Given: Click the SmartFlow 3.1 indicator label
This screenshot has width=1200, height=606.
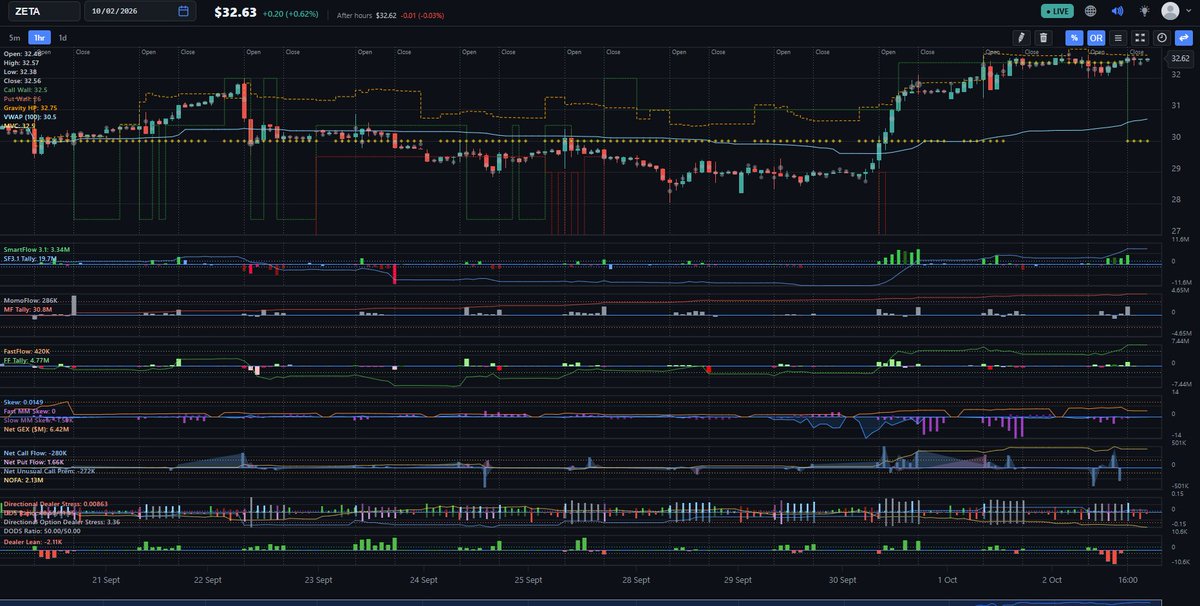Looking at the screenshot, I should point(36,249).
